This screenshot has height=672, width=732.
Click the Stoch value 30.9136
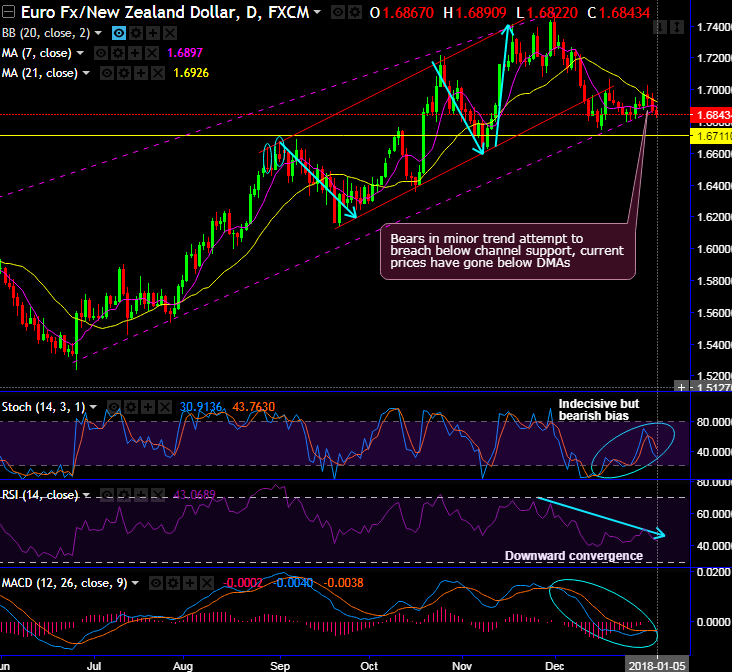pyautogui.click(x=201, y=407)
